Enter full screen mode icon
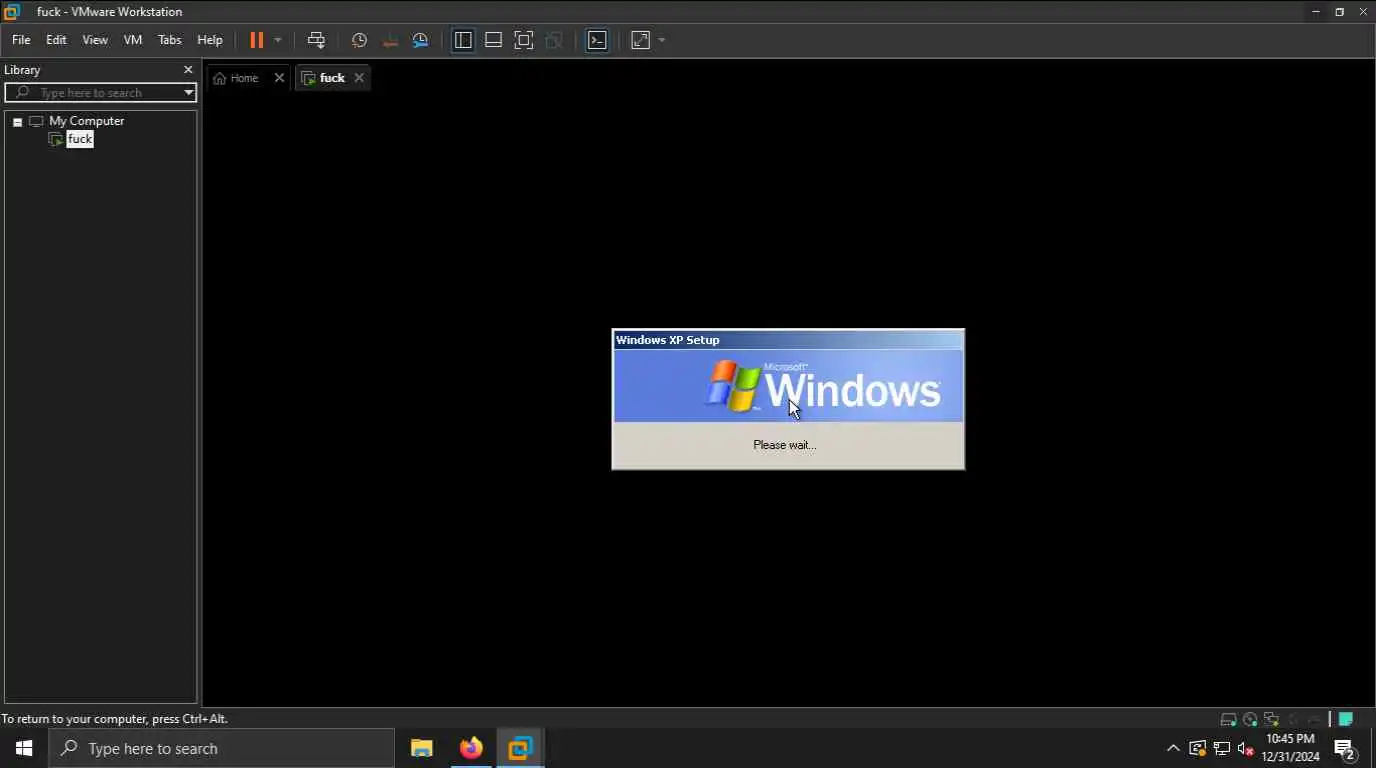This screenshot has height=768, width=1376. coord(523,40)
